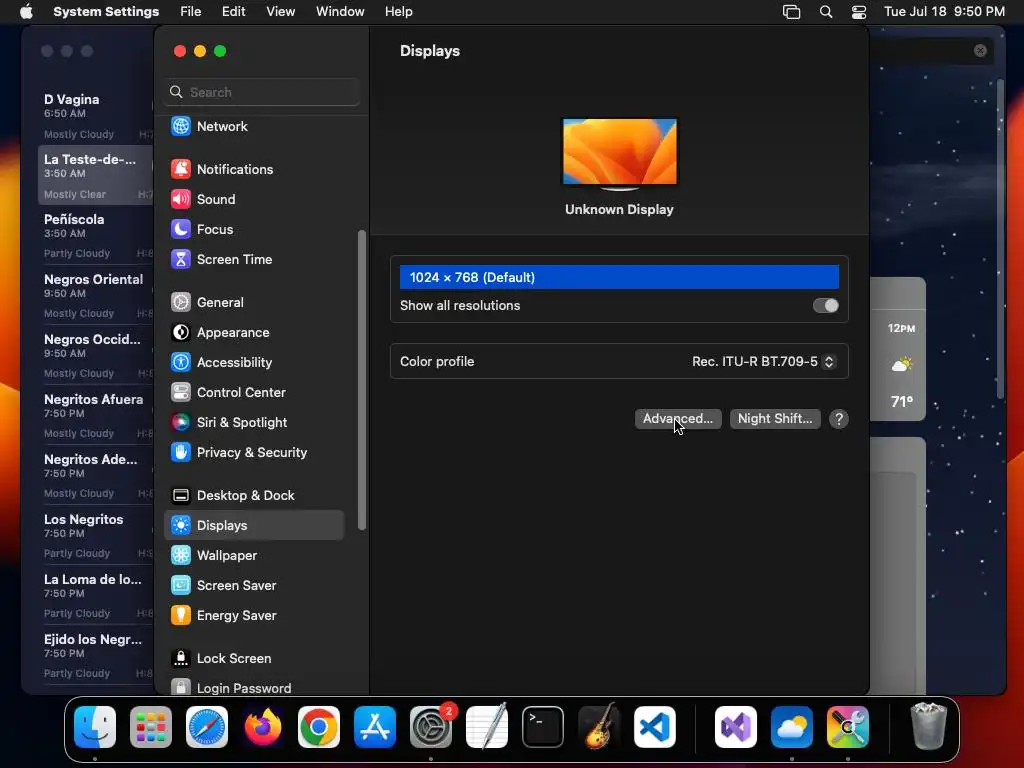Open Weather app in the Dock
The image size is (1024, 768).
click(792, 727)
